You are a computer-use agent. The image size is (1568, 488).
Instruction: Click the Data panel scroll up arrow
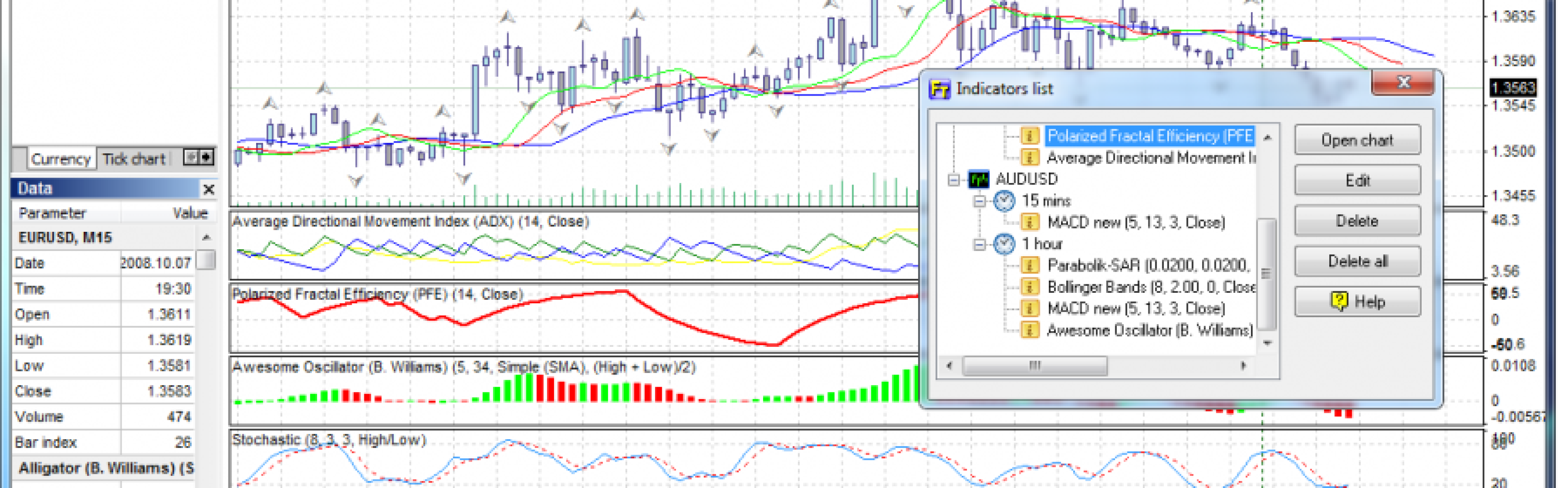(207, 237)
